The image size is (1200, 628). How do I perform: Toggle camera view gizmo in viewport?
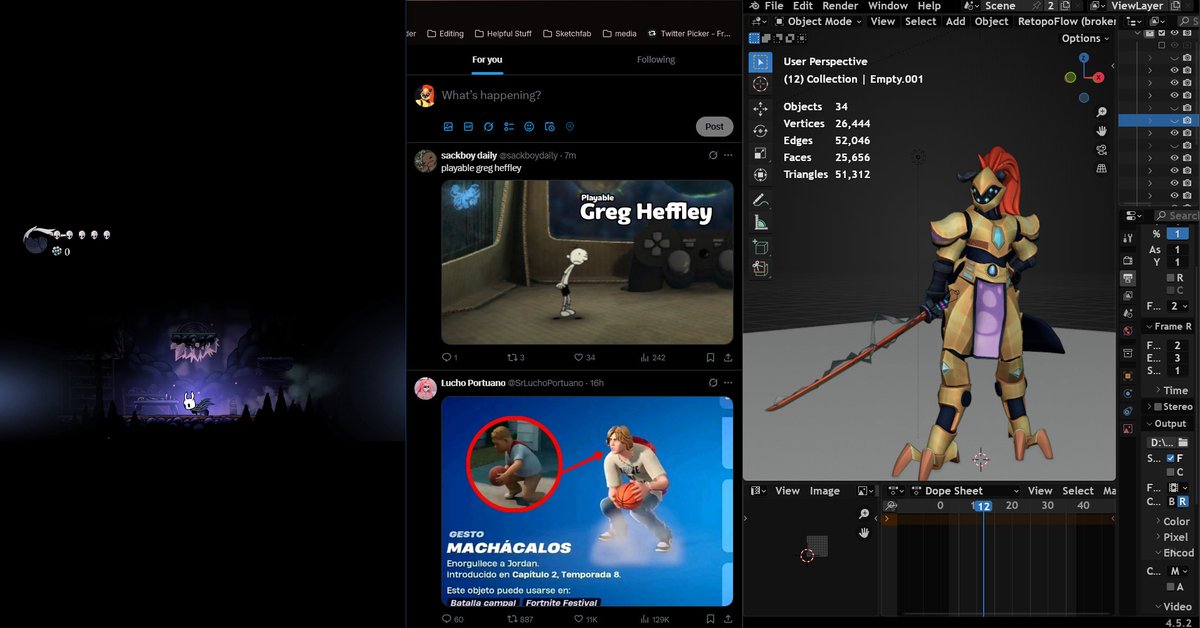tap(1101, 150)
